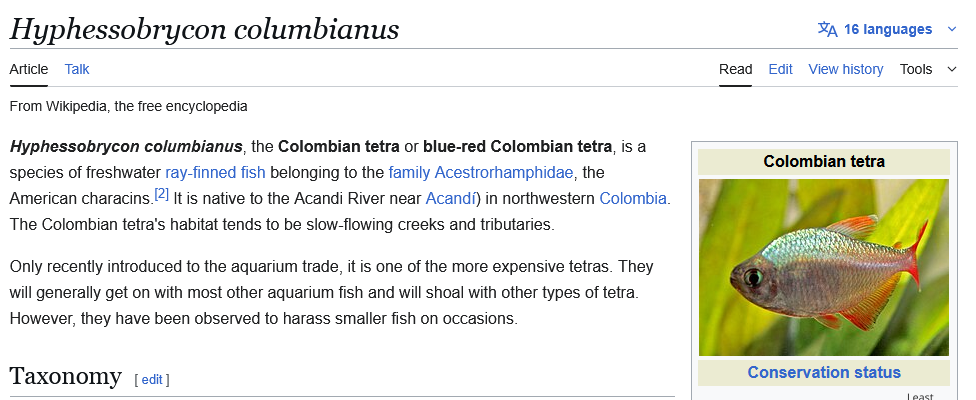The image size is (976, 400).
Task: Select the Article tab
Action: [x=29, y=69]
